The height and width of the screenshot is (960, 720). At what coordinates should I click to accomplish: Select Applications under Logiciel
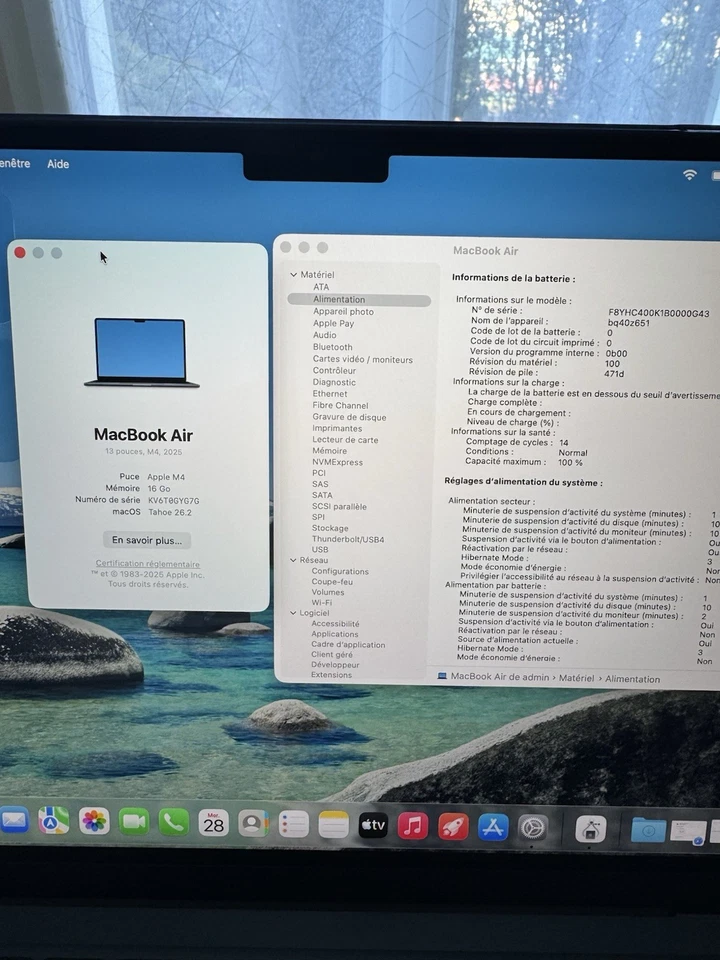(334, 634)
